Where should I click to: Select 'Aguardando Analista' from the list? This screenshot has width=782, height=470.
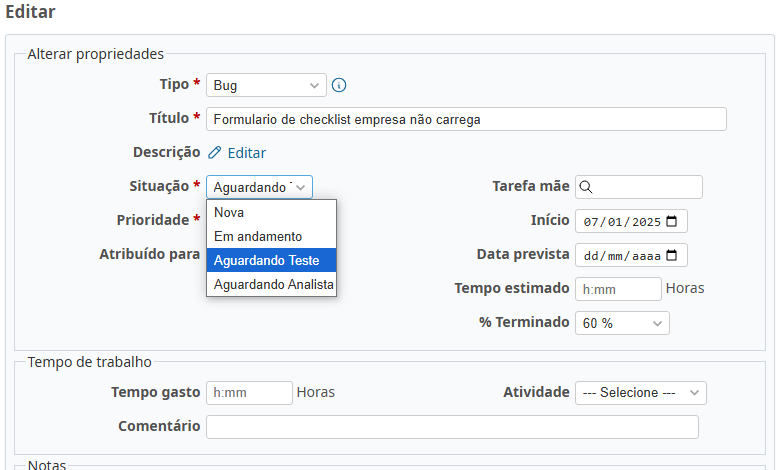click(273, 285)
